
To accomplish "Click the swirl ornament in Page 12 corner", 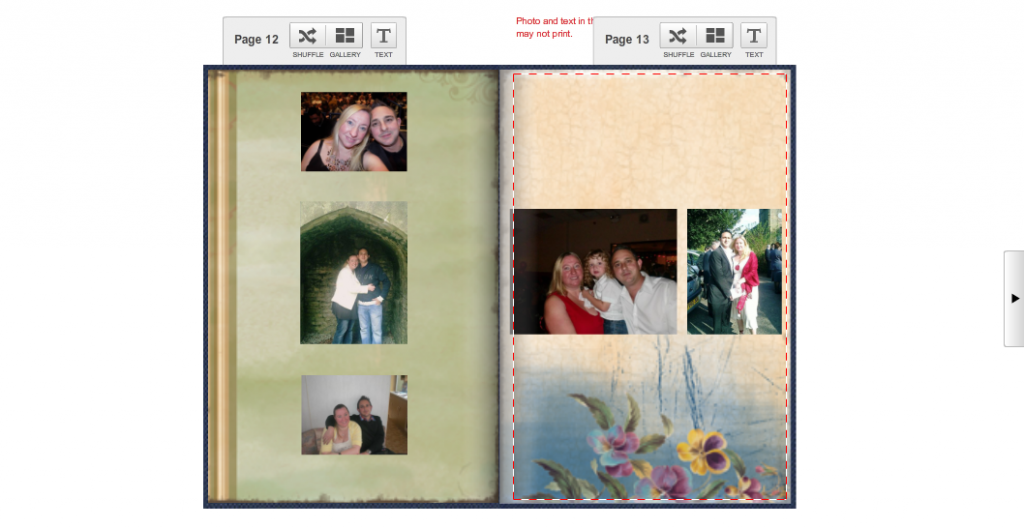I will point(465,88).
